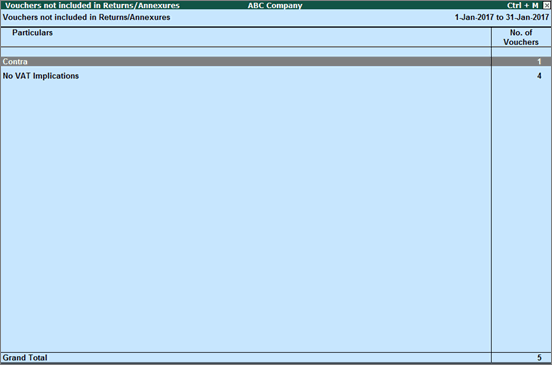The width and height of the screenshot is (552, 365).
Task: Click the Grand Total row label
Action: click(x=25, y=358)
